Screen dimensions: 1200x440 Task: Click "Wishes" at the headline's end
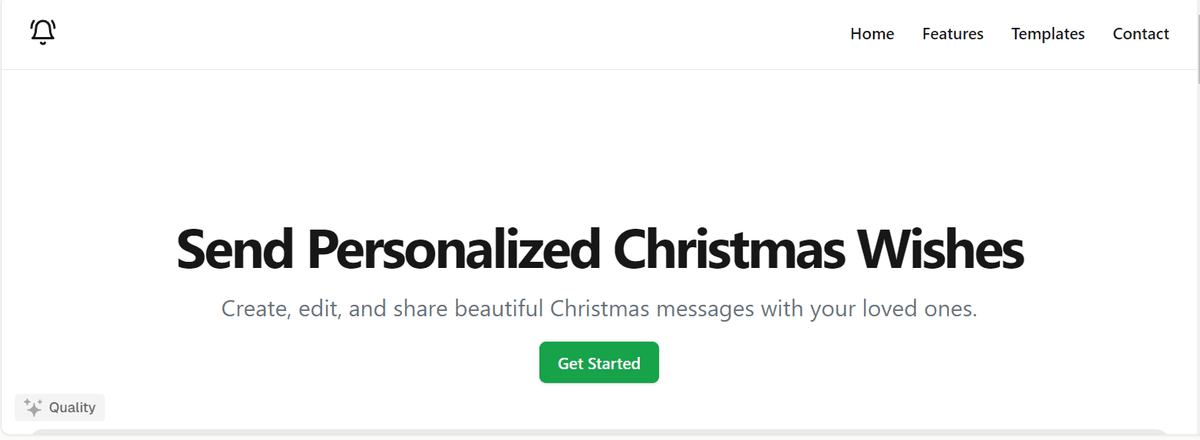point(937,250)
